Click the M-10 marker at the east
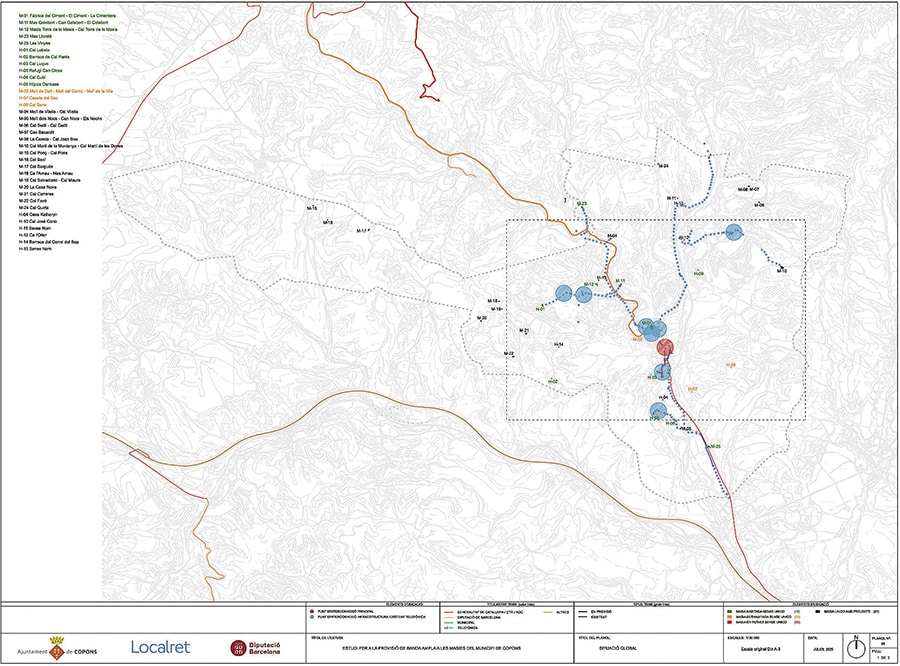Screen dimensions: 900x666 pos(781,270)
